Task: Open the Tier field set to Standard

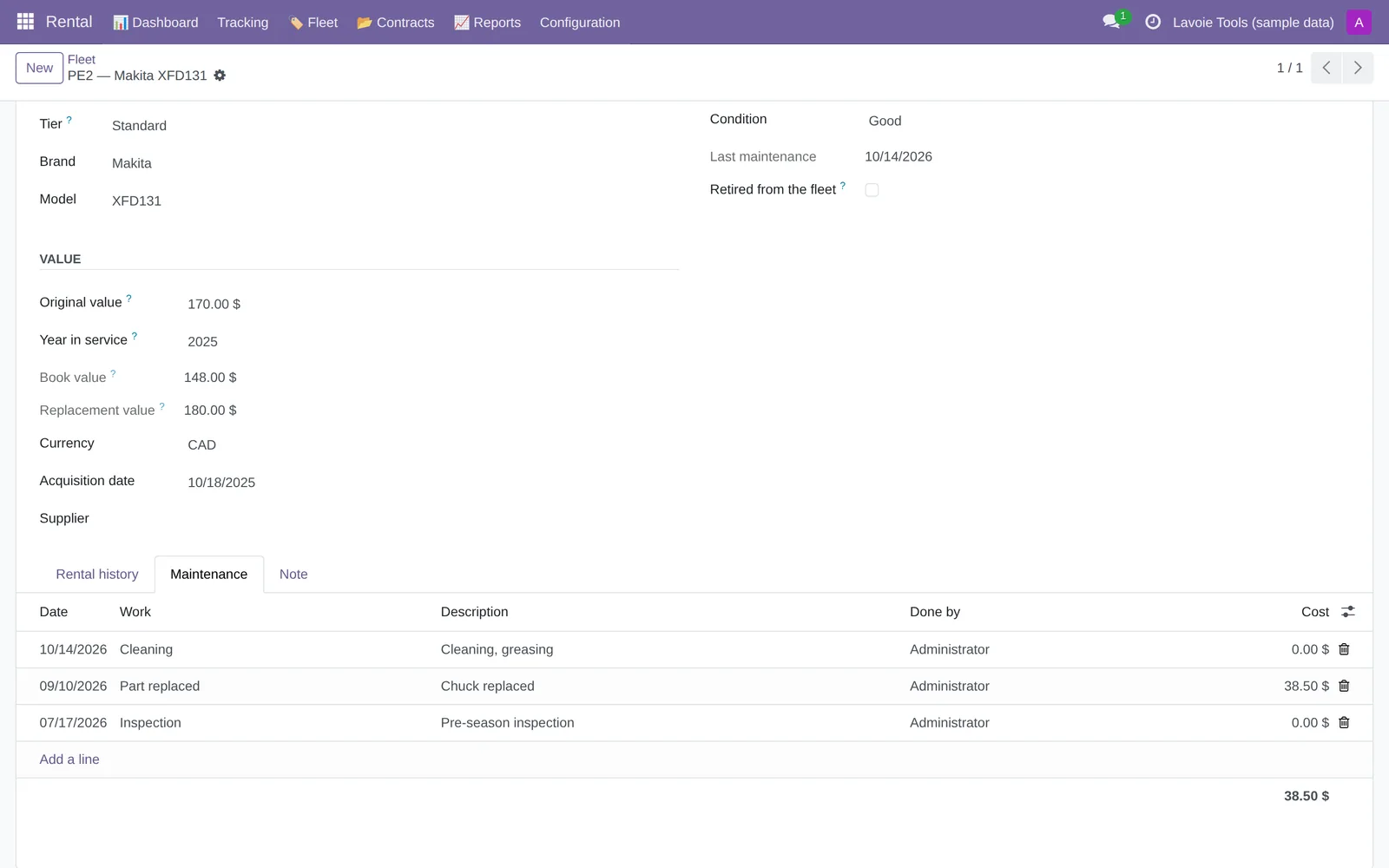Action: (x=391, y=126)
